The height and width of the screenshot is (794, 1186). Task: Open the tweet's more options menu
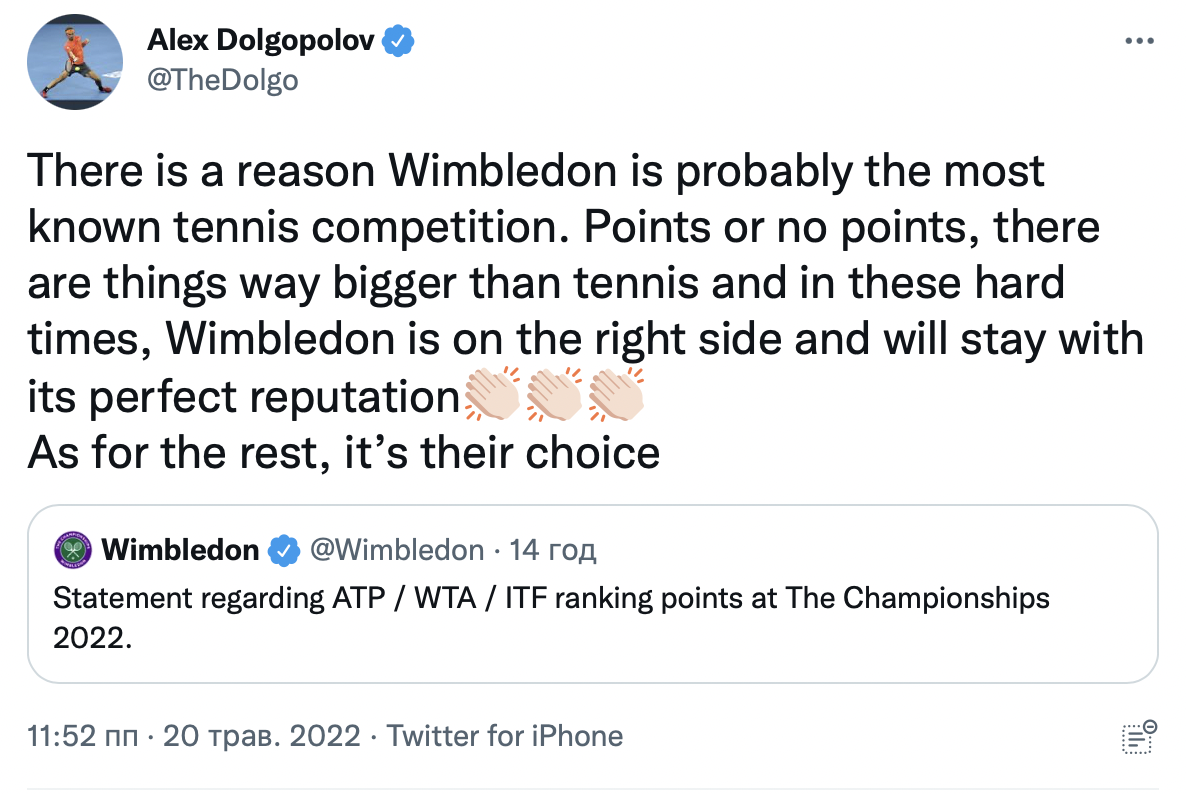coord(1140,42)
